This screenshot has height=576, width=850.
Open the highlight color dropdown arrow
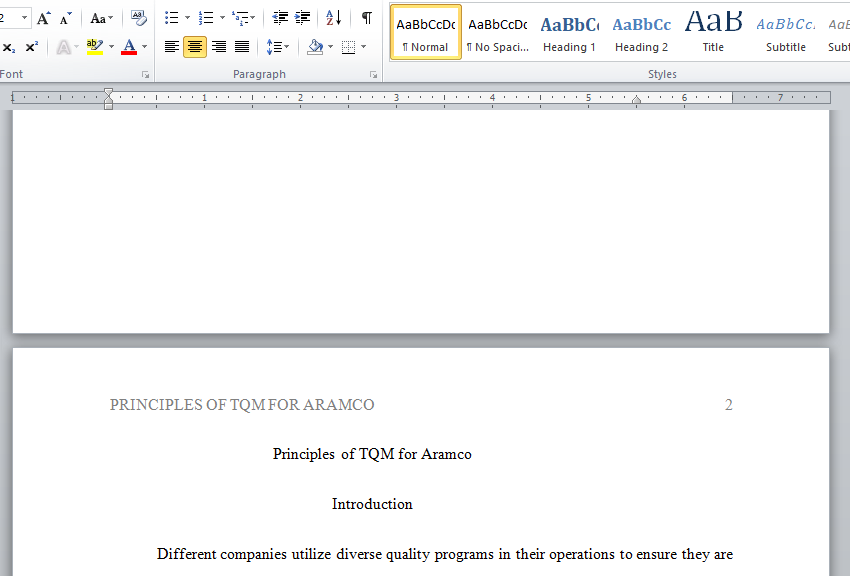[111, 48]
